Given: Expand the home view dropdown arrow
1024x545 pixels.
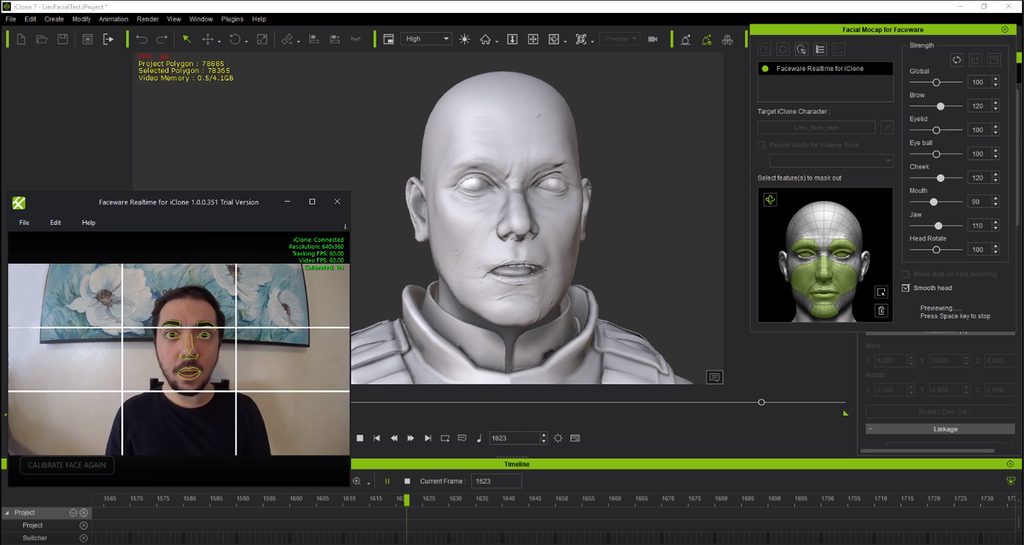Looking at the screenshot, I should tap(498, 40).
